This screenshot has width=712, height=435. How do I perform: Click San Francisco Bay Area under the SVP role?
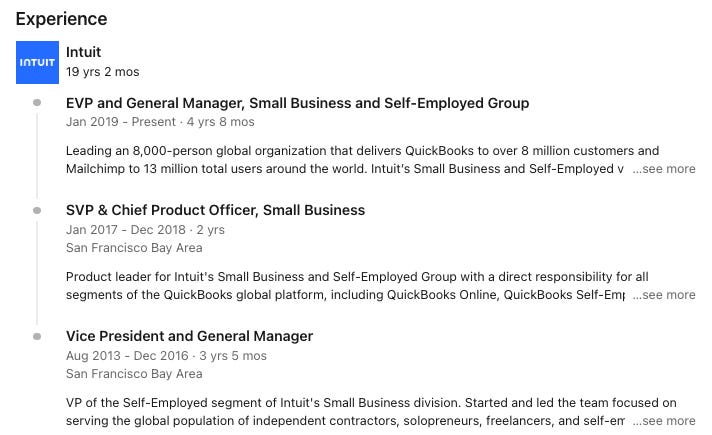point(134,247)
